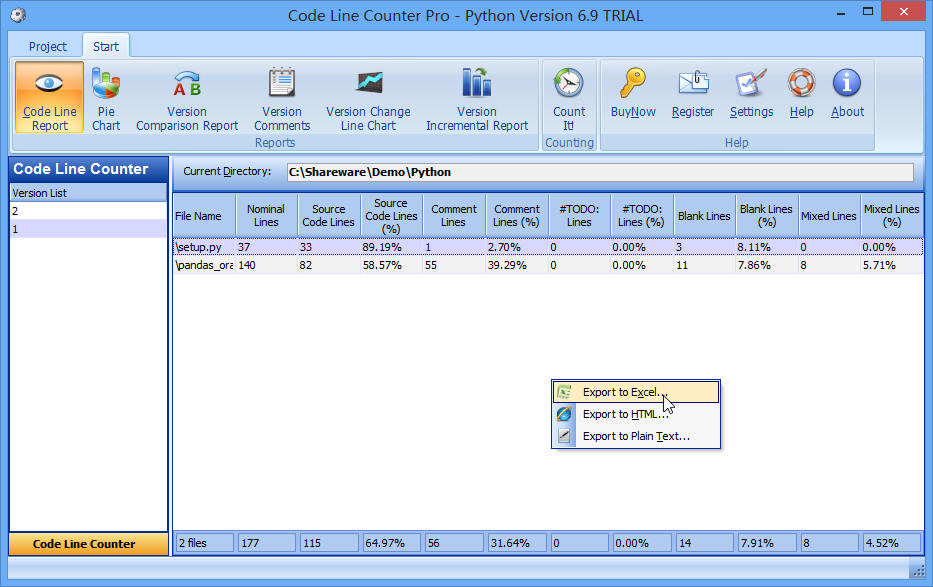The height and width of the screenshot is (587, 933).
Task: Sort by Mixed Lines column header
Action: click(x=829, y=215)
